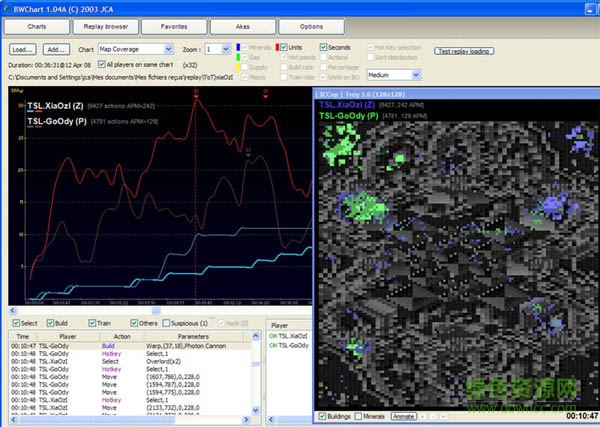
Task: Click the Minerals color swatch
Action: [239, 47]
